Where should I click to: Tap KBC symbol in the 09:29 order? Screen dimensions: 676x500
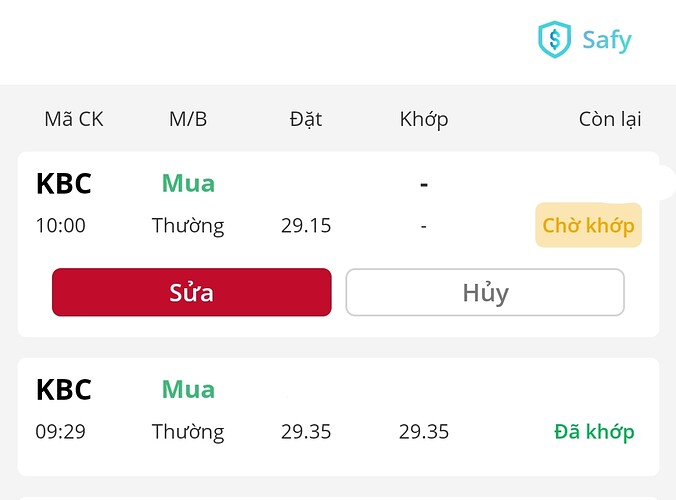click(x=64, y=389)
